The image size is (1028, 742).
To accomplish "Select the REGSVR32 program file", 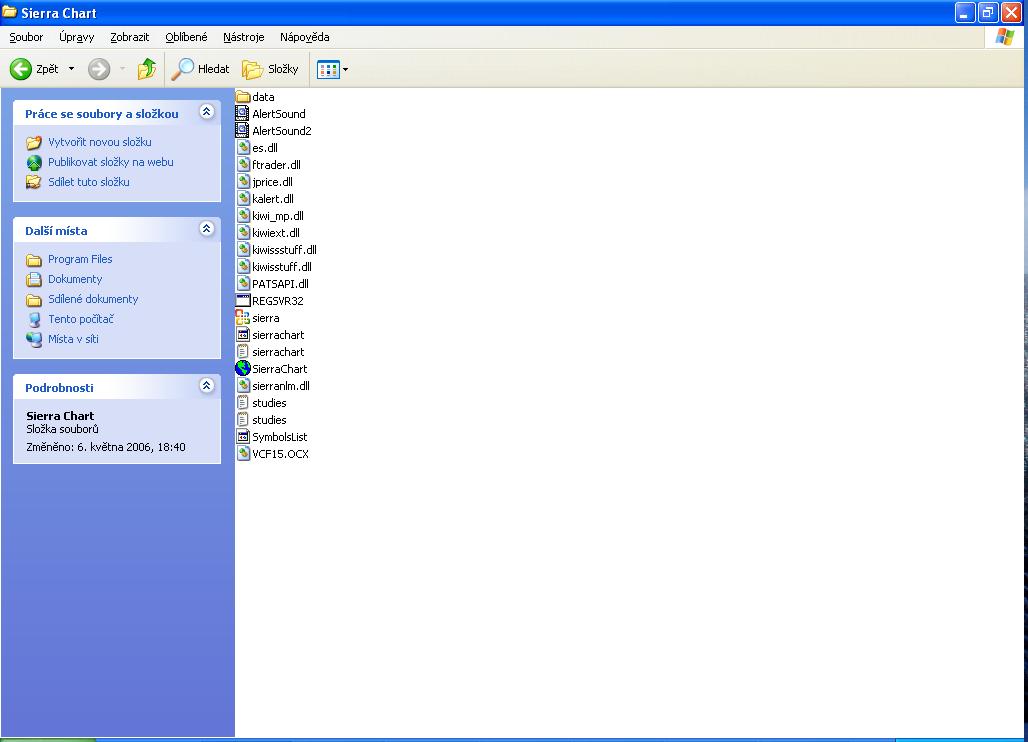I will click(x=270, y=301).
